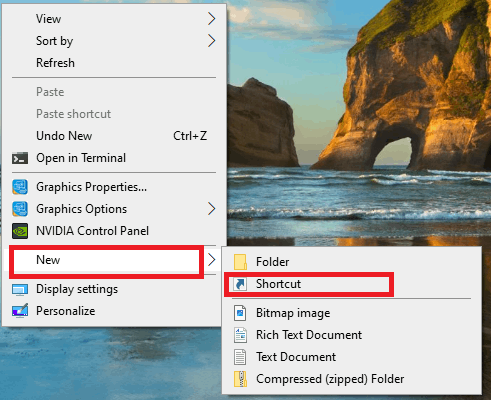Click the NVIDIA Control Panel icon
Image resolution: width=491 pixels, height=400 pixels.
(20, 231)
